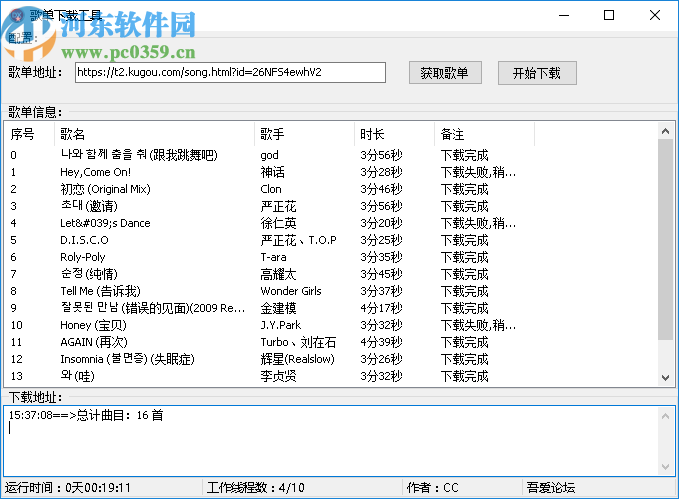Click inside the download log text area
679x499 pixels.
(x=331, y=441)
